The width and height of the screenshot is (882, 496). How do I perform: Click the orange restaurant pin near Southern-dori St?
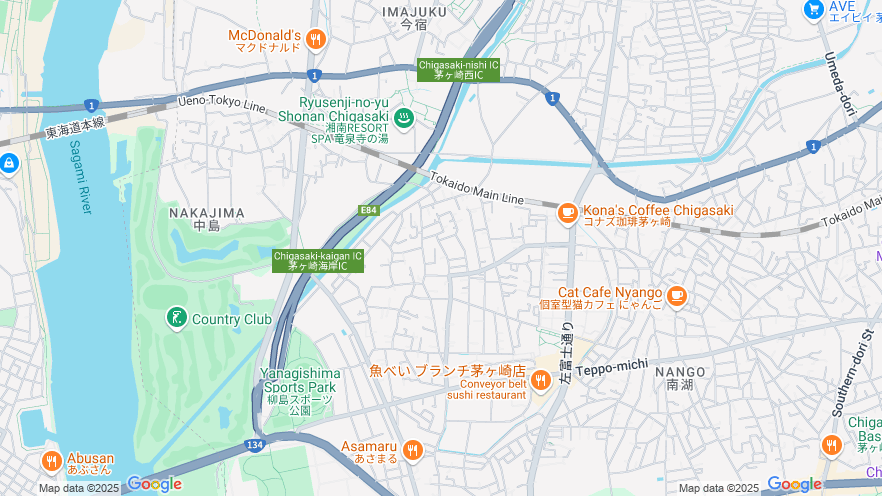[x=831, y=445]
